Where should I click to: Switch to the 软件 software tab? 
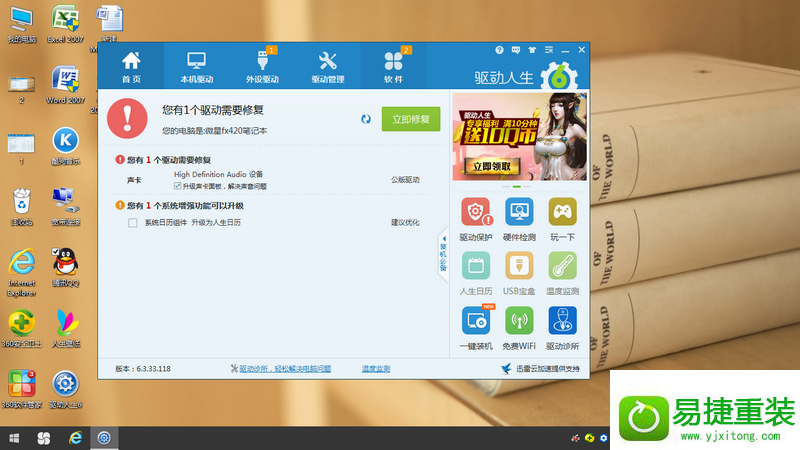point(393,66)
